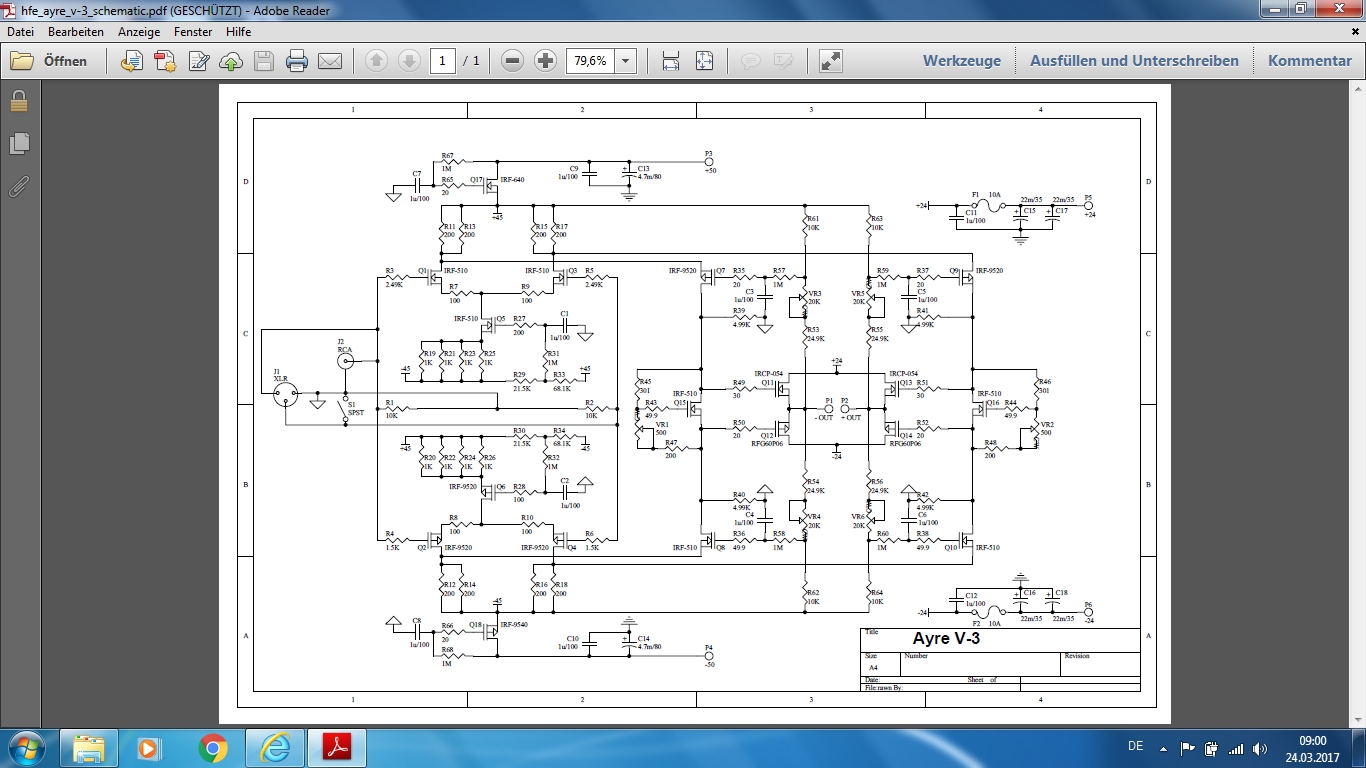
Task: Zoom in with the plus button
Action: [x=545, y=61]
